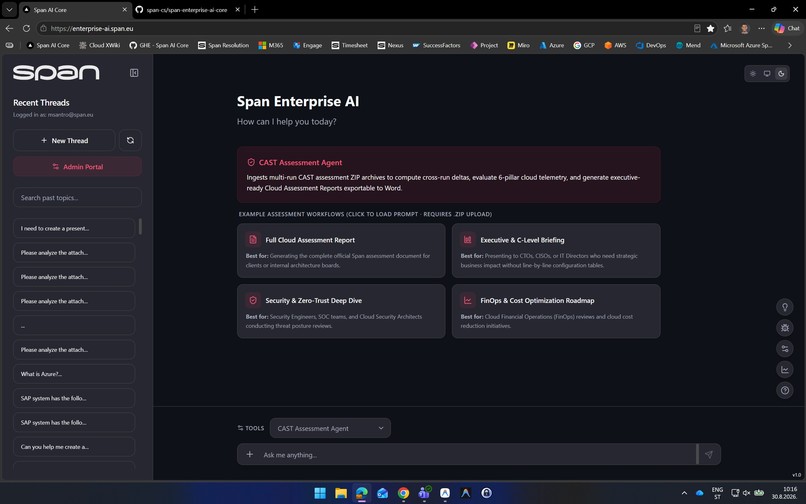This screenshot has height=504, width=806.
Task: Open the CAST Assessment Agent tools dropdown
Action: pos(330,428)
